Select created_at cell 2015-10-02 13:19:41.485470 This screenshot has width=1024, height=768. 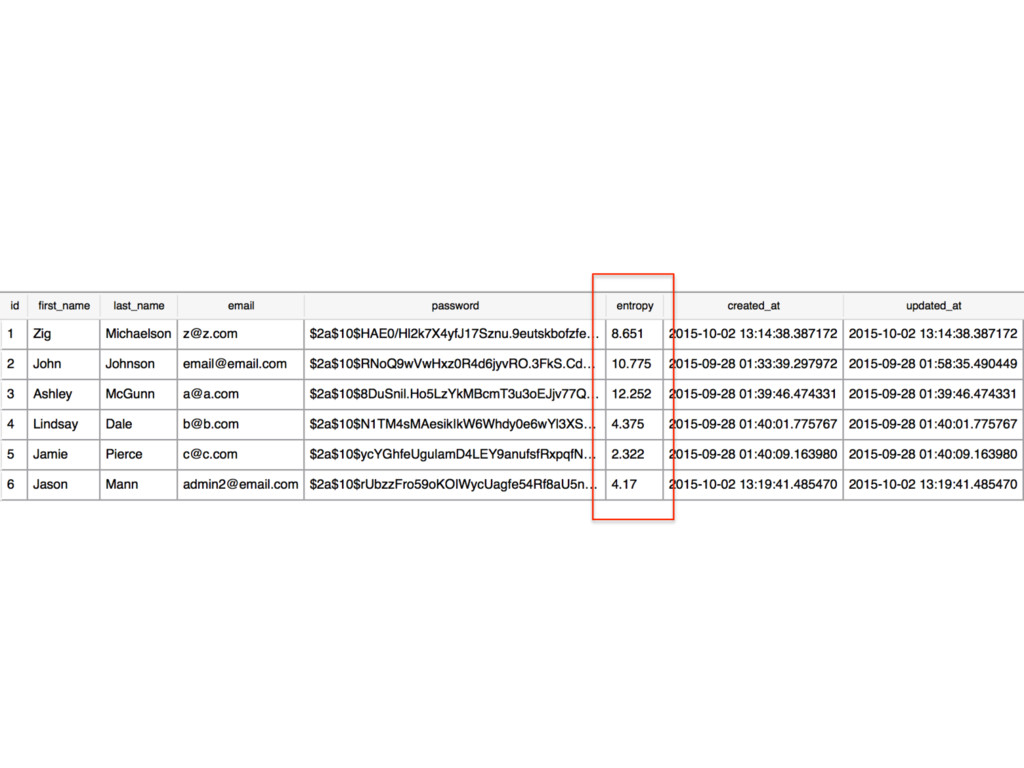(x=754, y=484)
